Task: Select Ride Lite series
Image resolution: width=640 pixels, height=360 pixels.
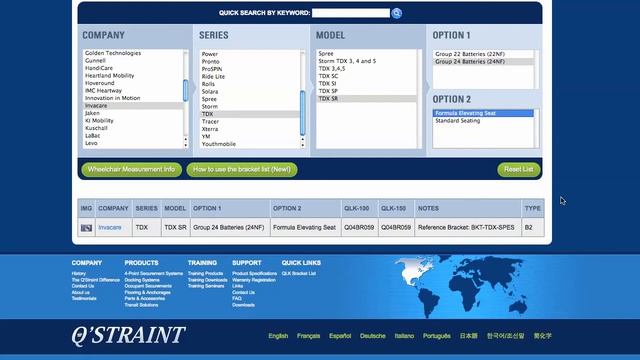Action: [x=213, y=76]
